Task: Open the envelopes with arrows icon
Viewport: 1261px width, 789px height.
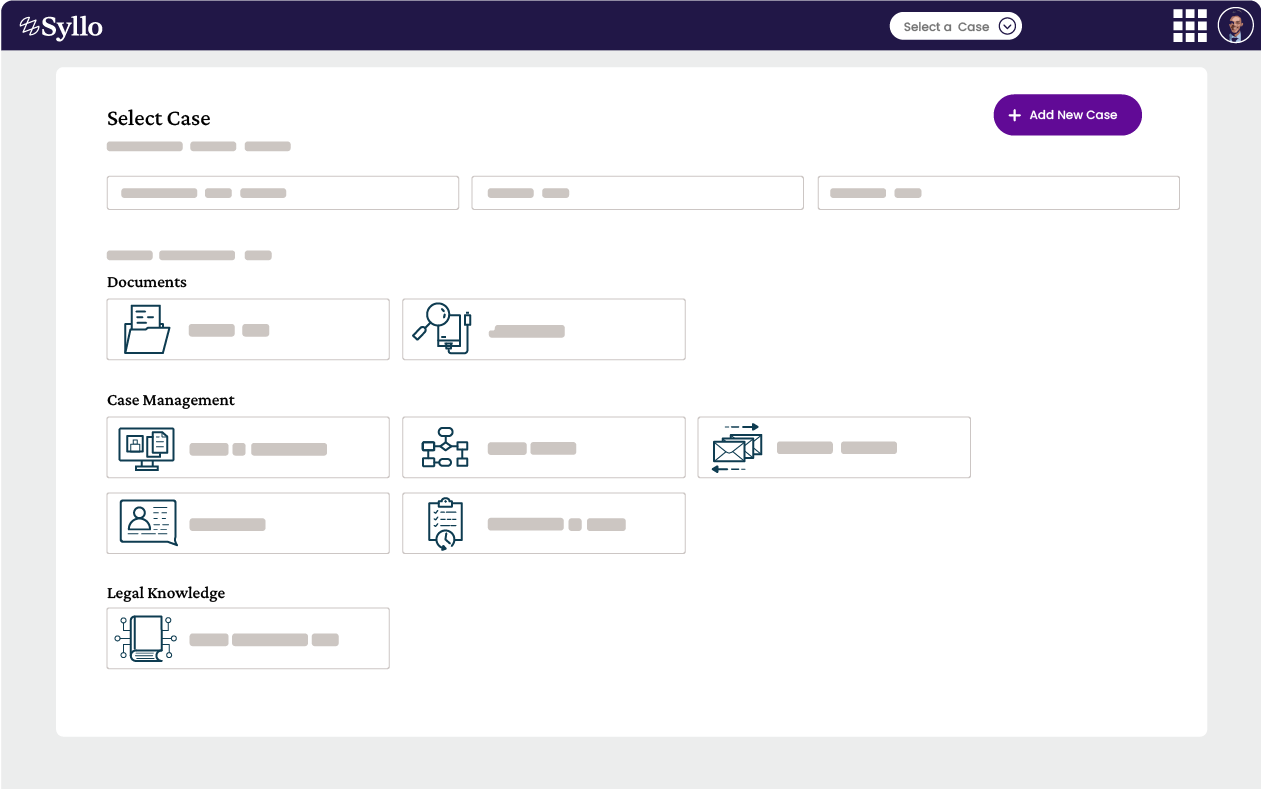Action: 737,447
